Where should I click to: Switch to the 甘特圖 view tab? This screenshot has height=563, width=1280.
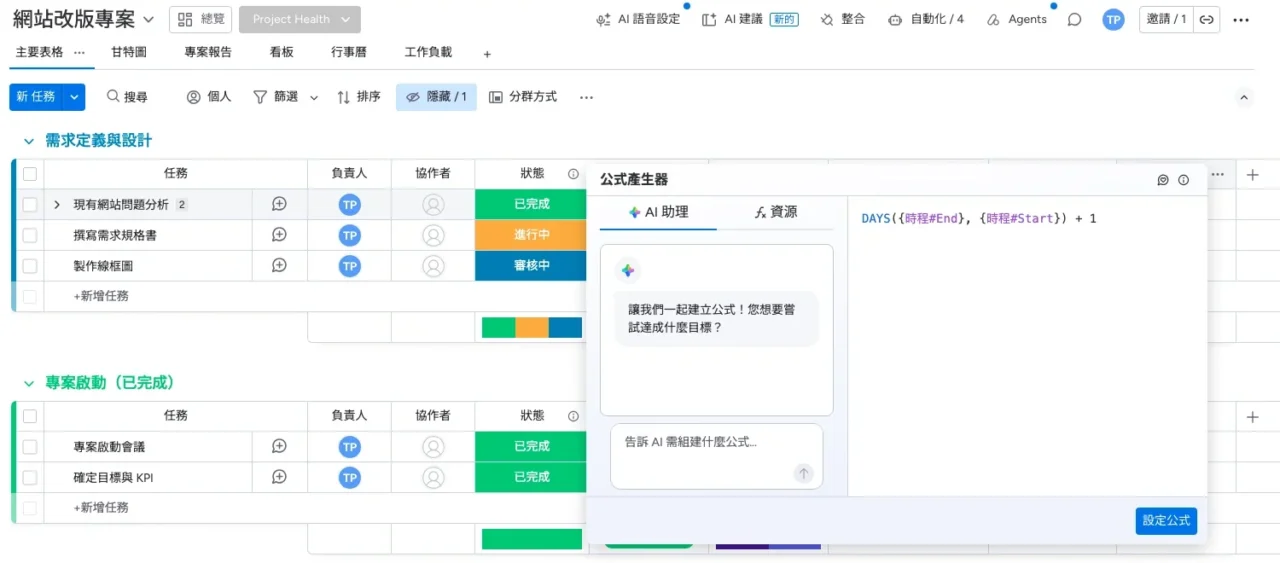coord(129,53)
